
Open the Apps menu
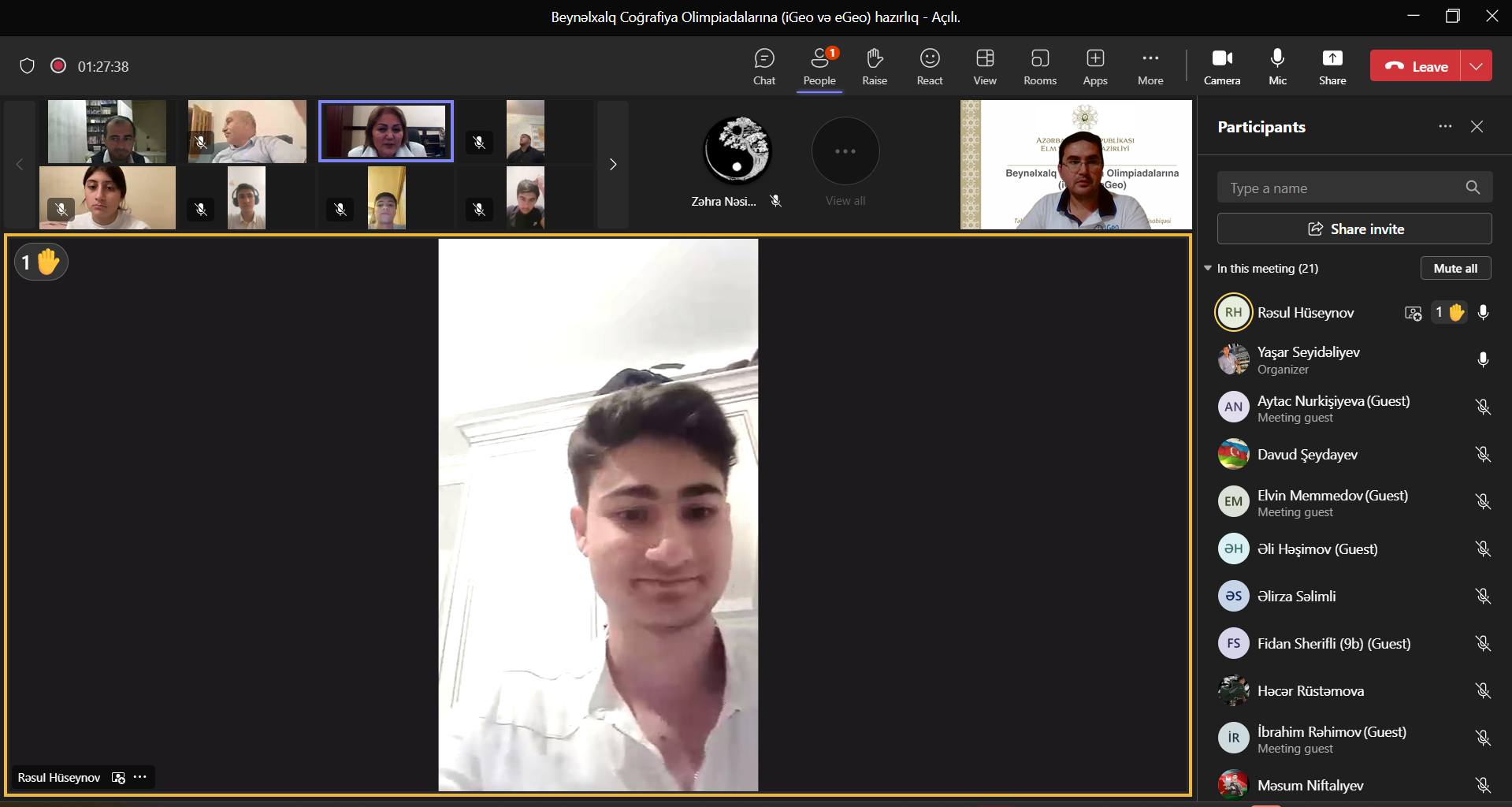point(1094,67)
